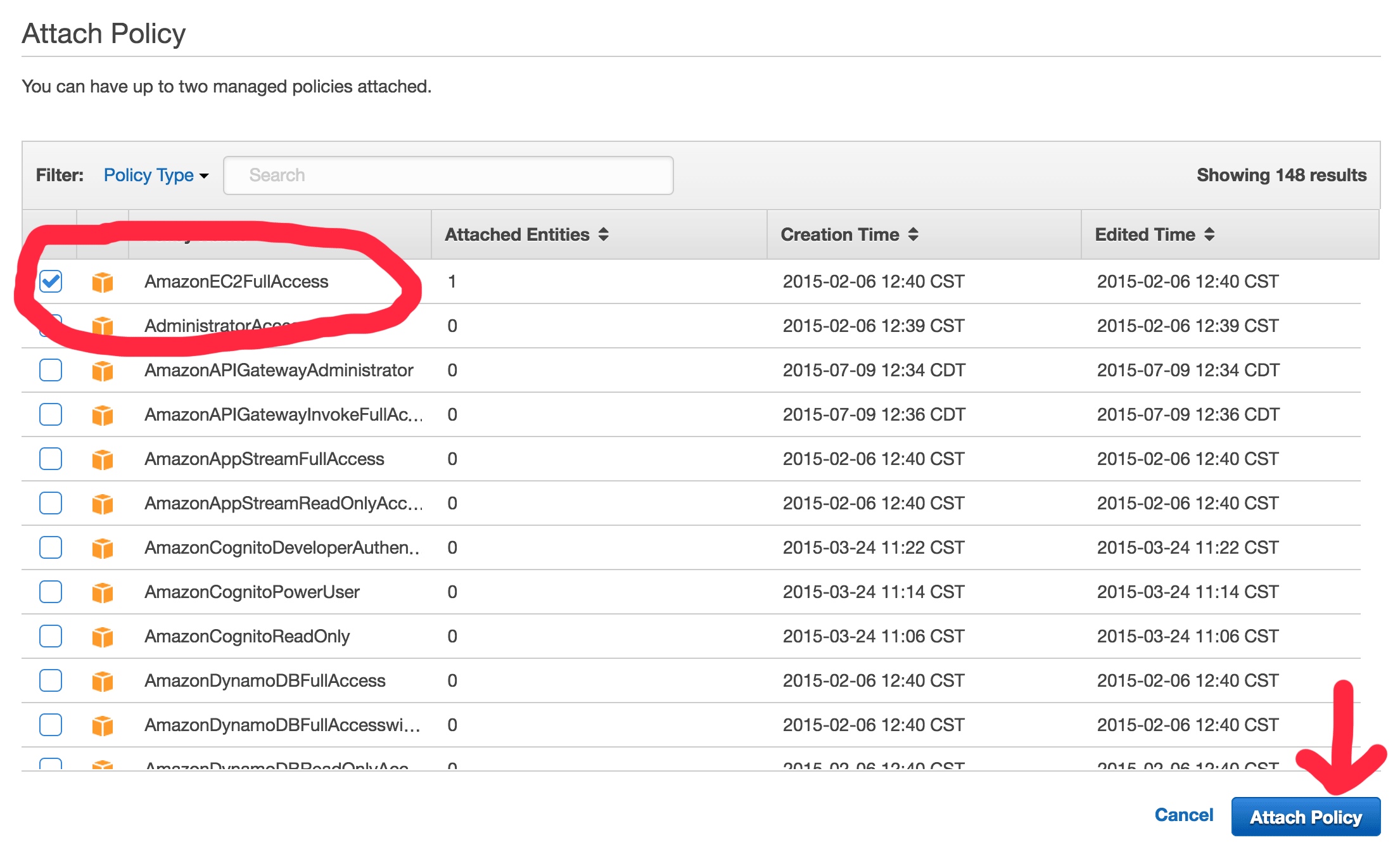Click the AmazonAppStreamFullAccess policy cube icon
1400x854 pixels.
[103, 459]
